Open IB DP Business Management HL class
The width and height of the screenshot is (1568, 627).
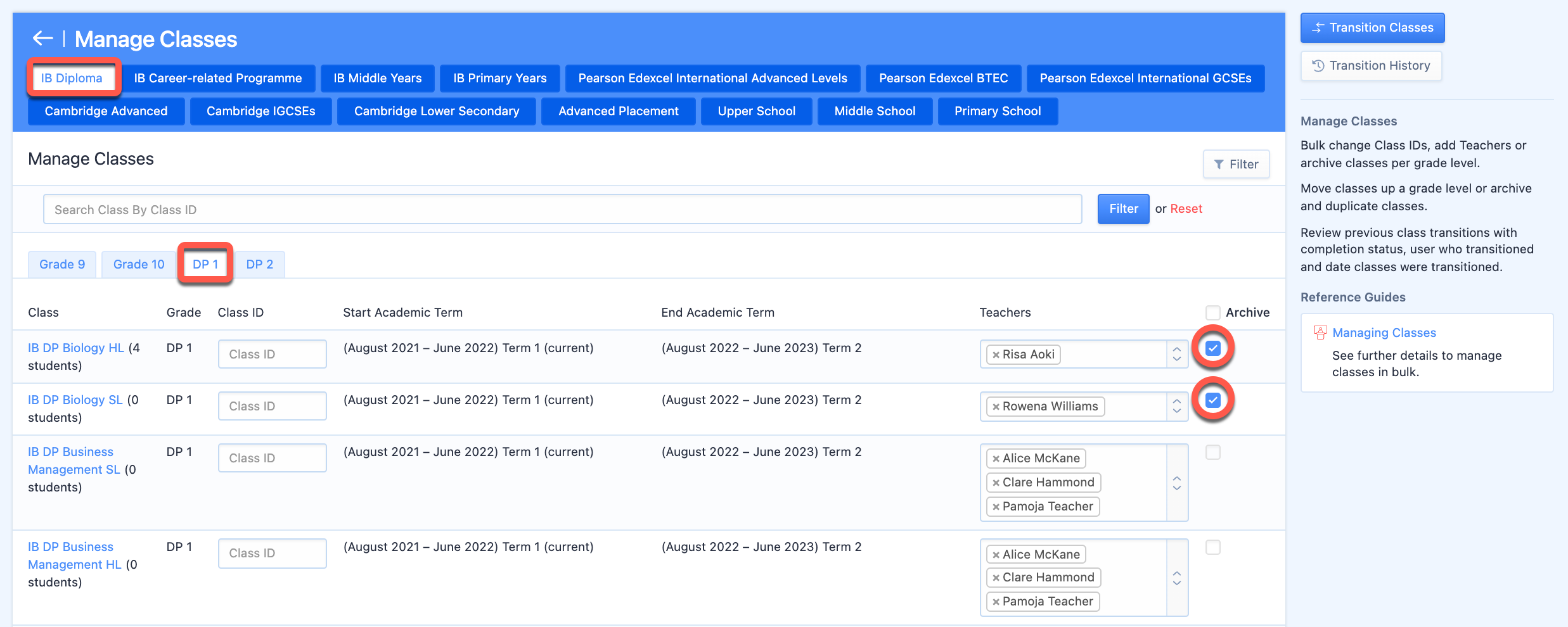(74, 555)
